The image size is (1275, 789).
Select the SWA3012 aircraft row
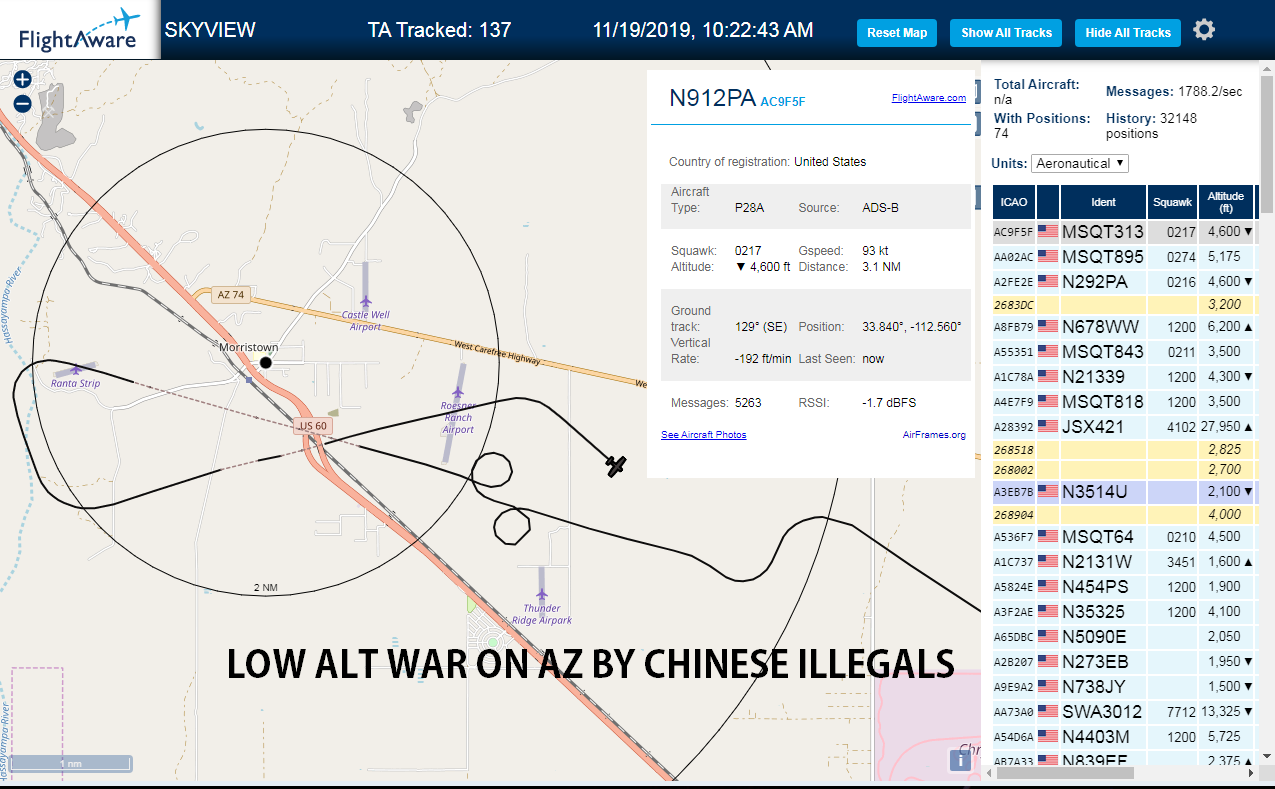(x=1124, y=712)
